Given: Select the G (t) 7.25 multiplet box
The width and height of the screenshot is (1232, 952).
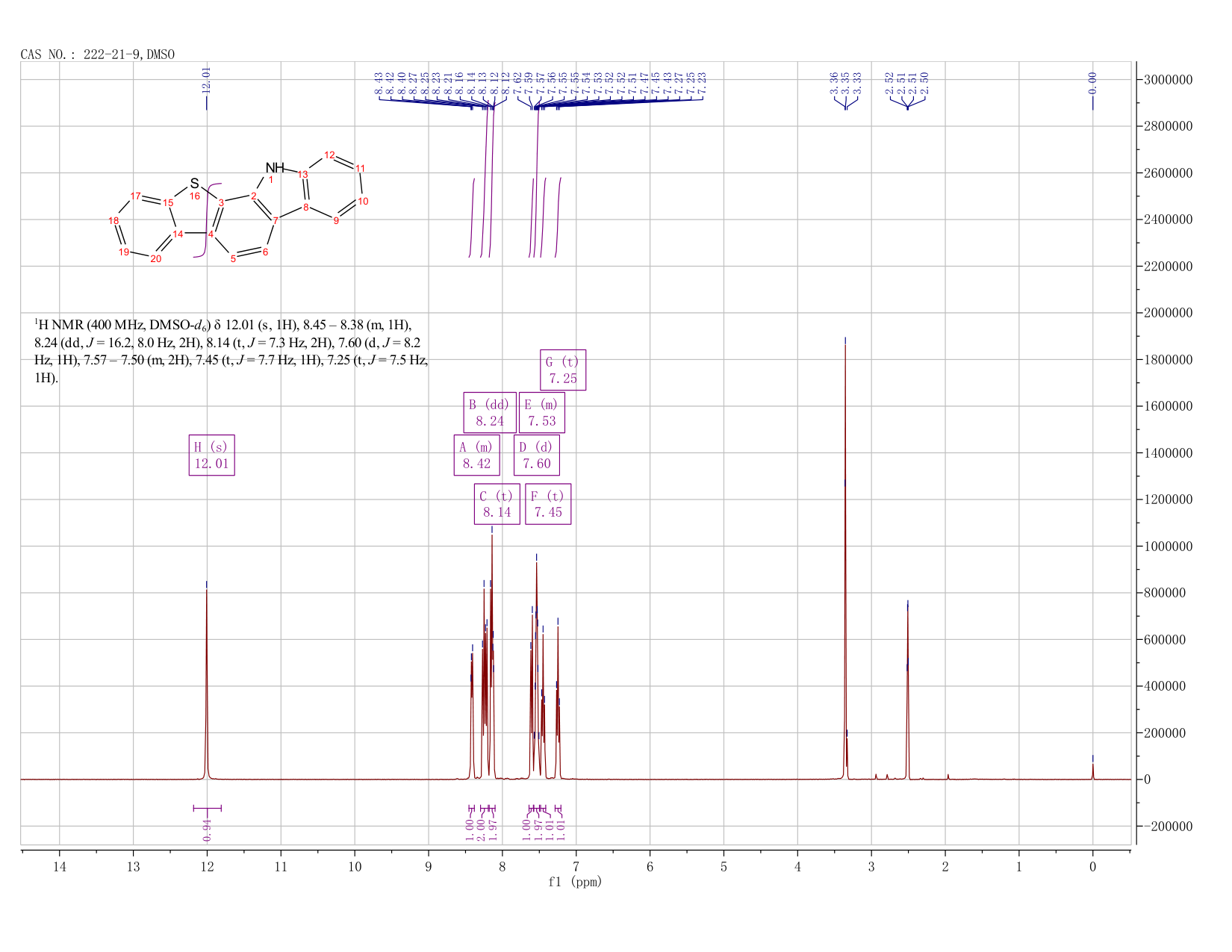Looking at the screenshot, I should (562, 370).
